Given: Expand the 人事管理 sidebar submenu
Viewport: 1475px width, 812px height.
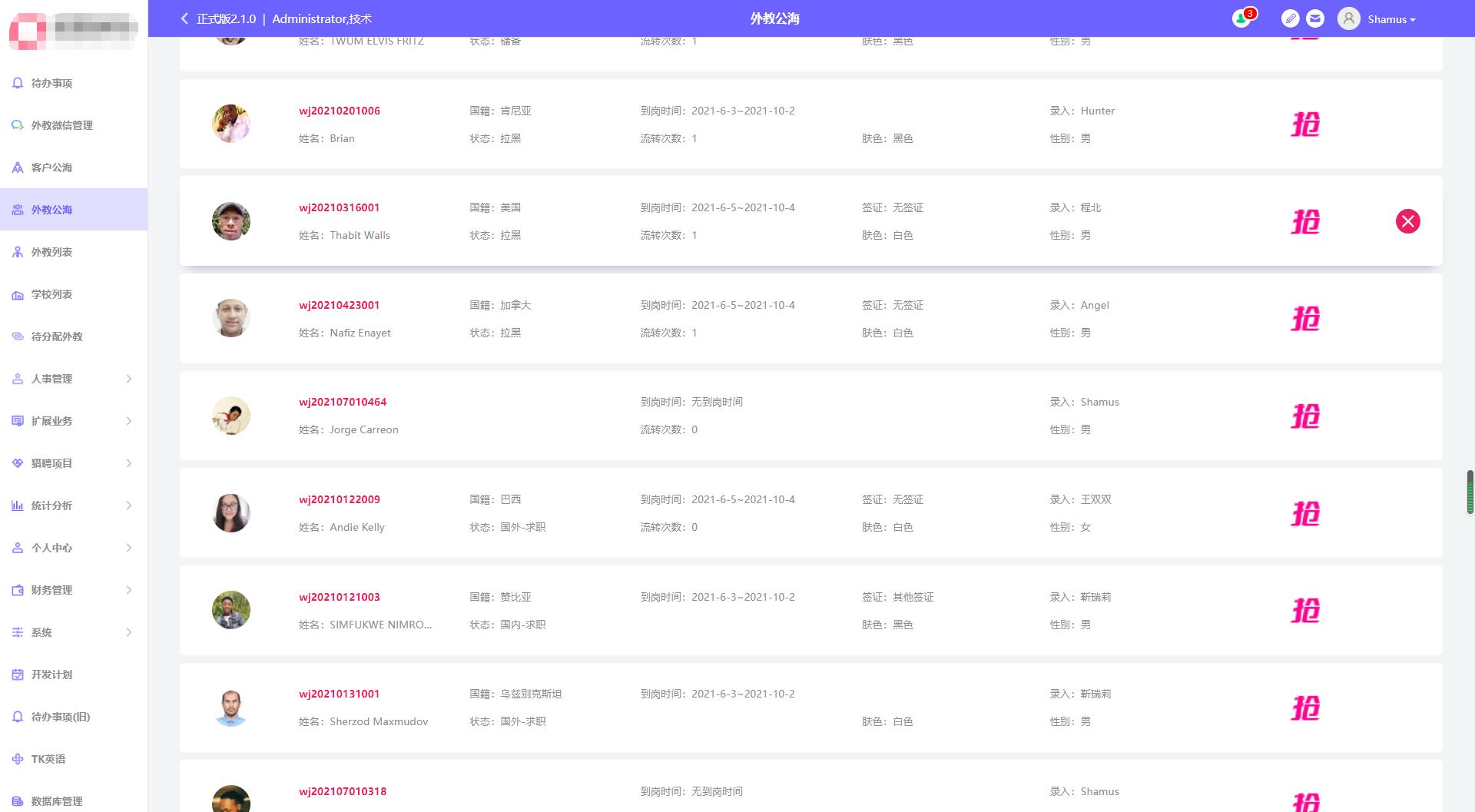Looking at the screenshot, I should (74, 379).
